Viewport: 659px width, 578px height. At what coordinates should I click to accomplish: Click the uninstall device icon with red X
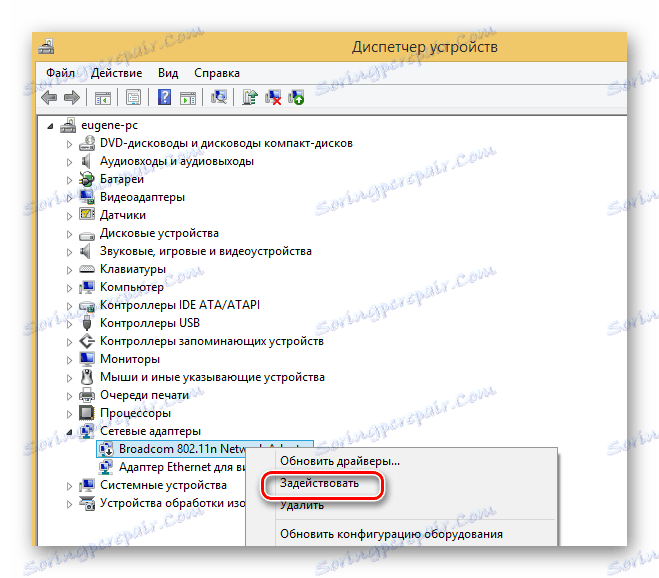(273, 98)
